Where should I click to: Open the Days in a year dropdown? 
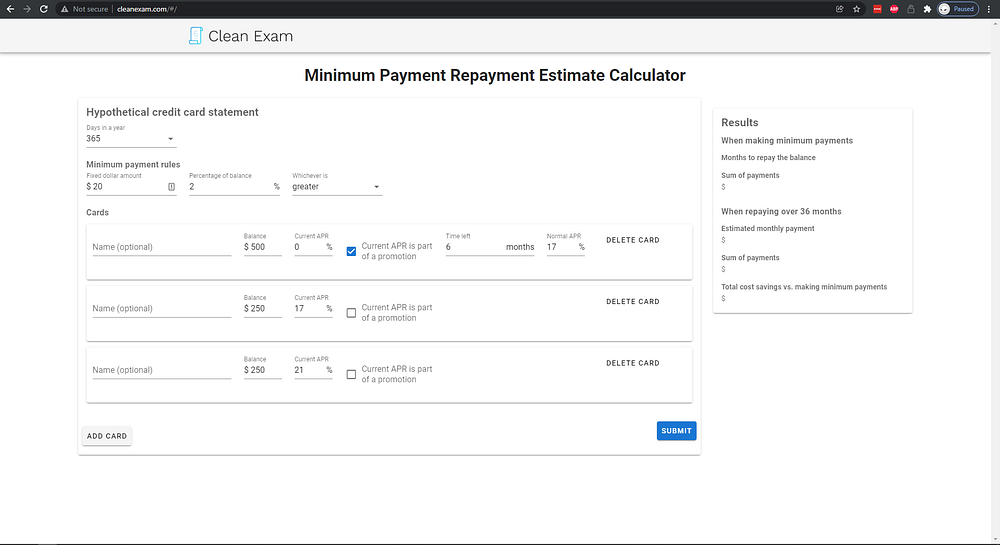(131, 138)
